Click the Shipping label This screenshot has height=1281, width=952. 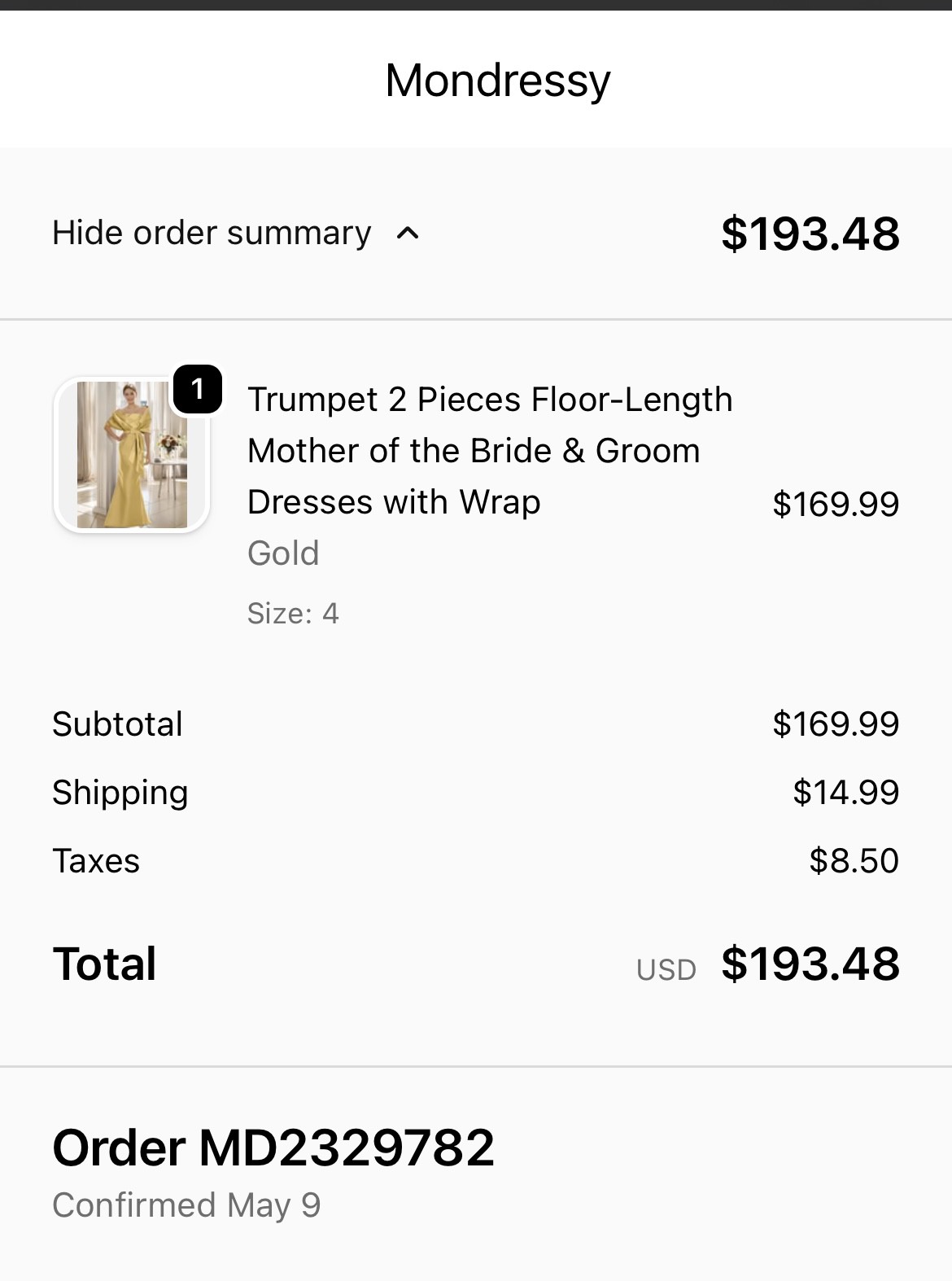click(120, 792)
